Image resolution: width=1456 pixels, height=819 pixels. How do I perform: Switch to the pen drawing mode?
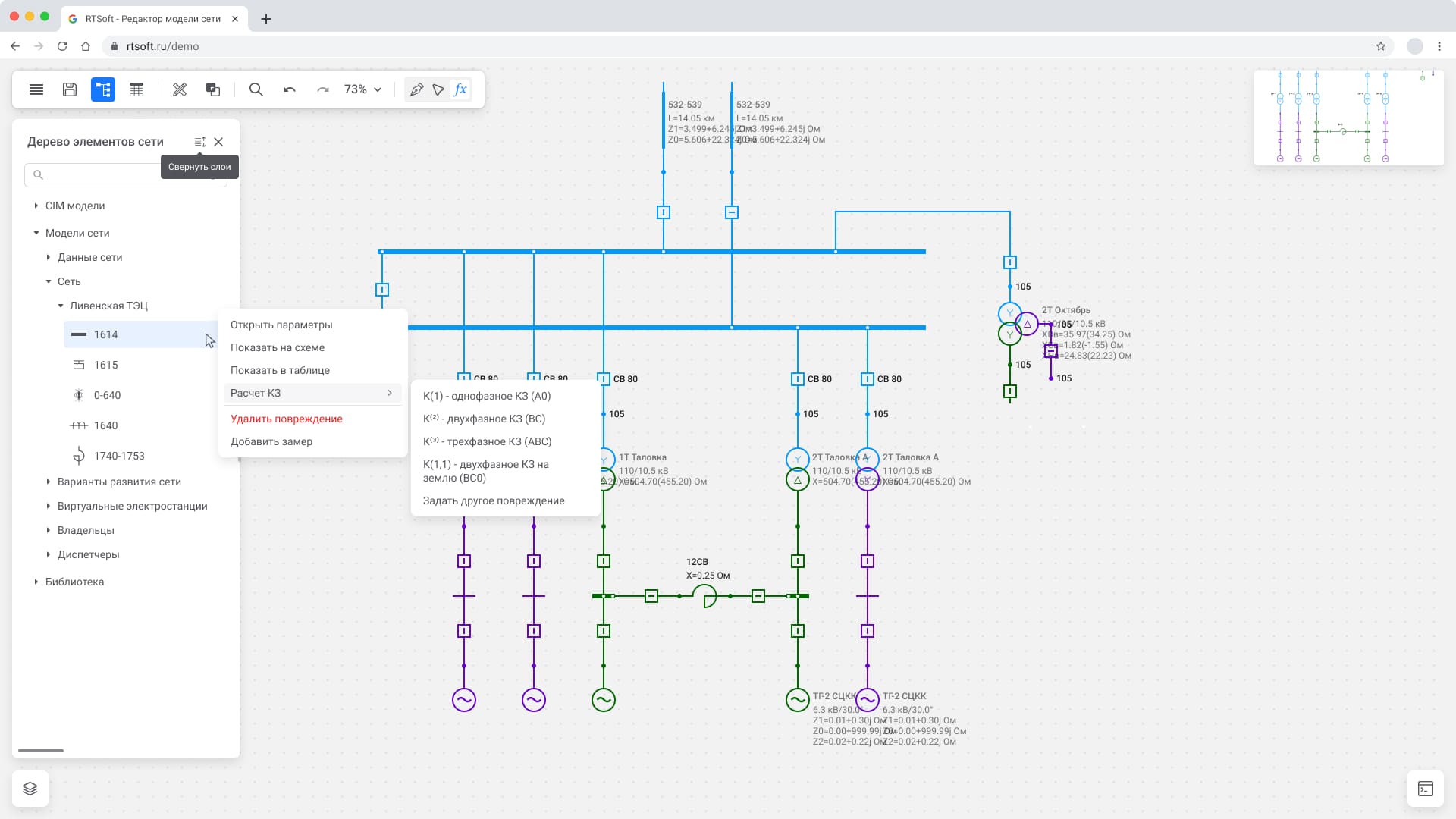(416, 89)
